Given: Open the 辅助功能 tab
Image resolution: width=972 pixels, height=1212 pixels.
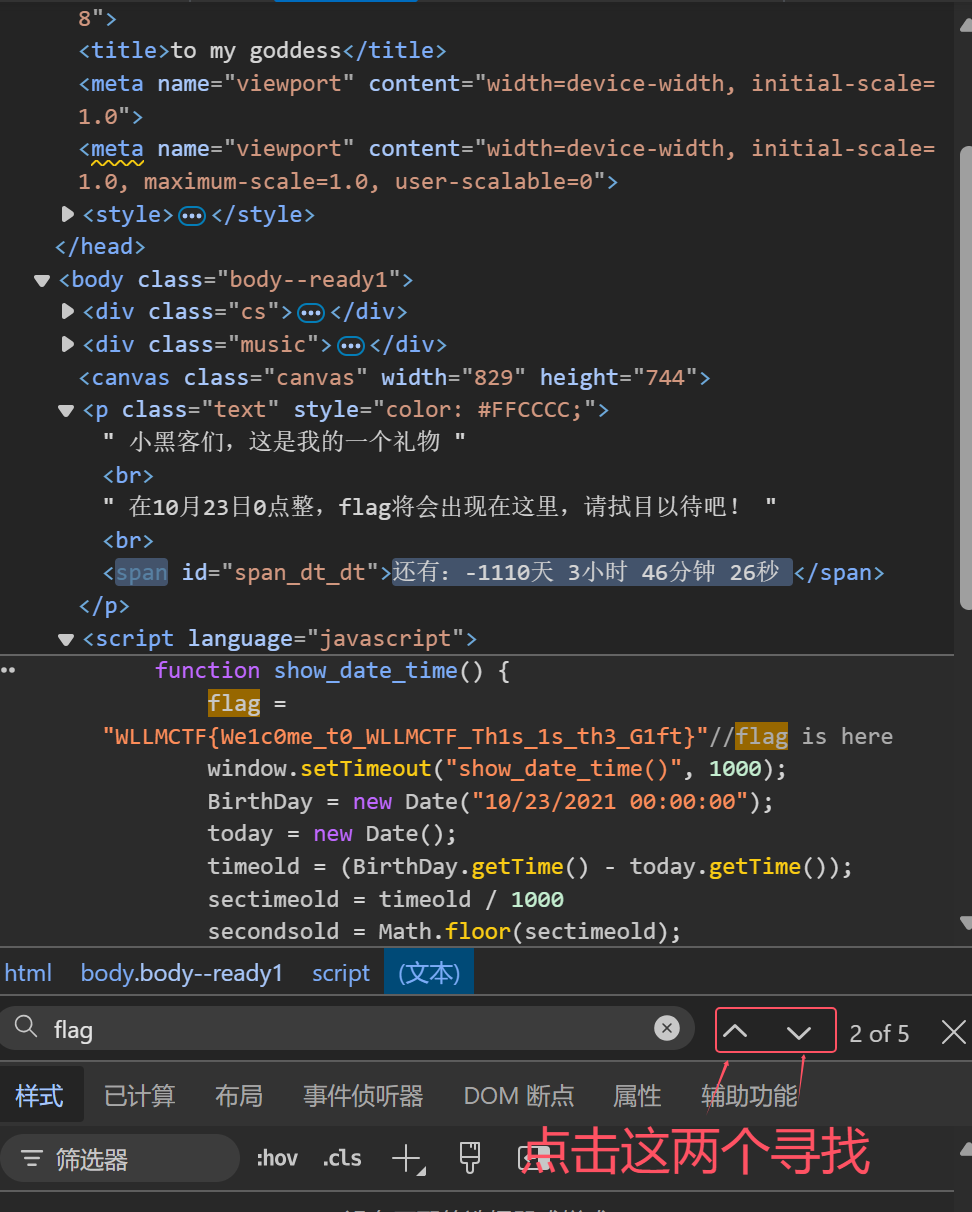Looking at the screenshot, I should (749, 1095).
